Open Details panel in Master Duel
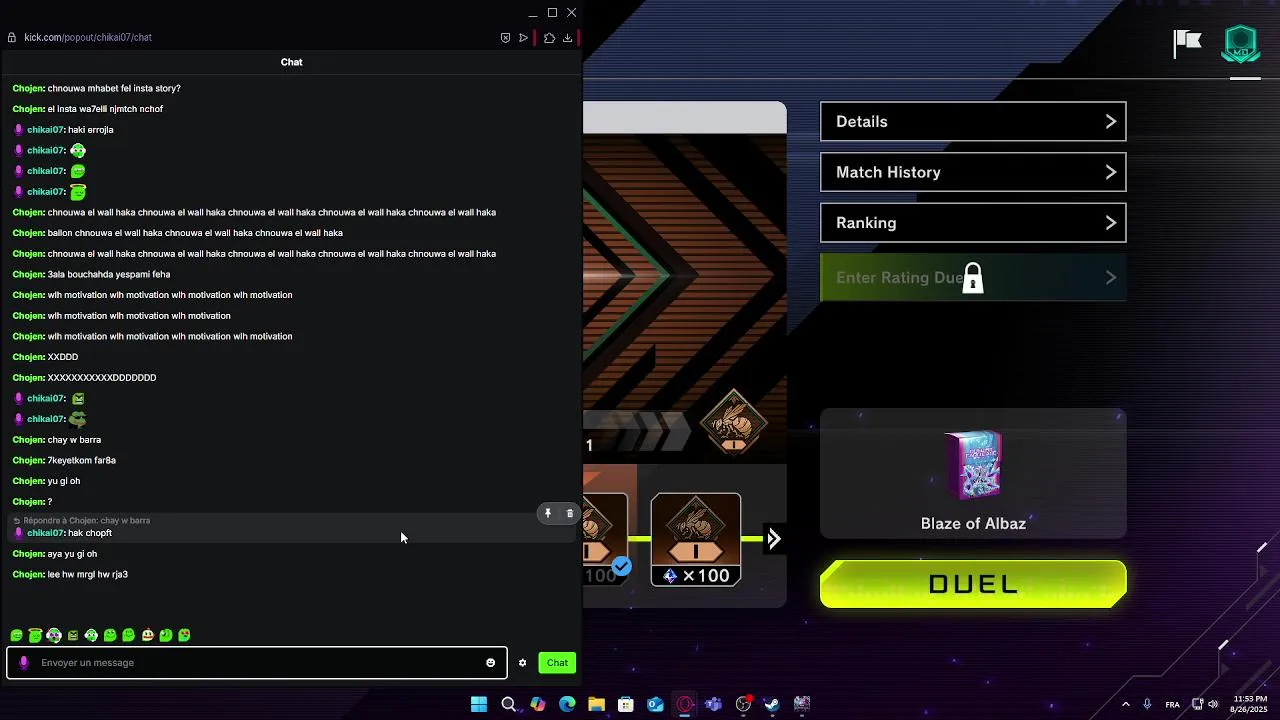 coord(973,121)
